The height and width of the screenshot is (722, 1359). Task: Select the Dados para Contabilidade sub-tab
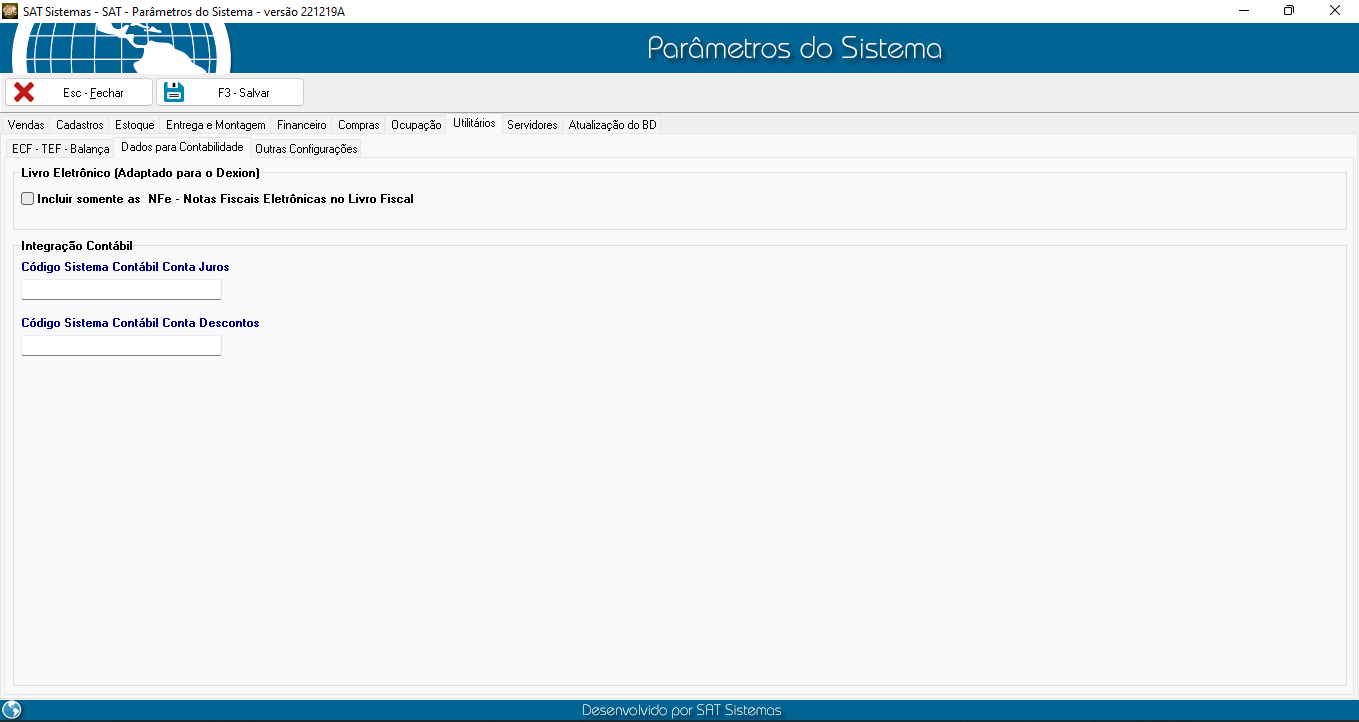click(182, 147)
